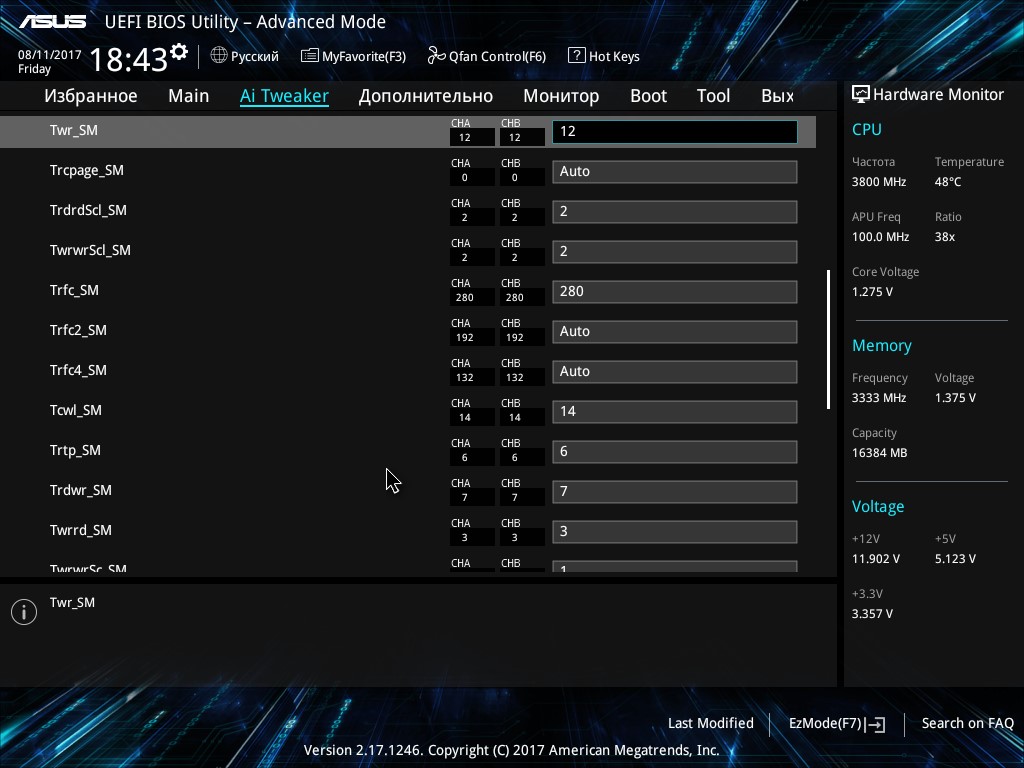Select the Trfc_SM row label
Viewport: 1024px width, 768px height.
pyautogui.click(x=74, y=290)
